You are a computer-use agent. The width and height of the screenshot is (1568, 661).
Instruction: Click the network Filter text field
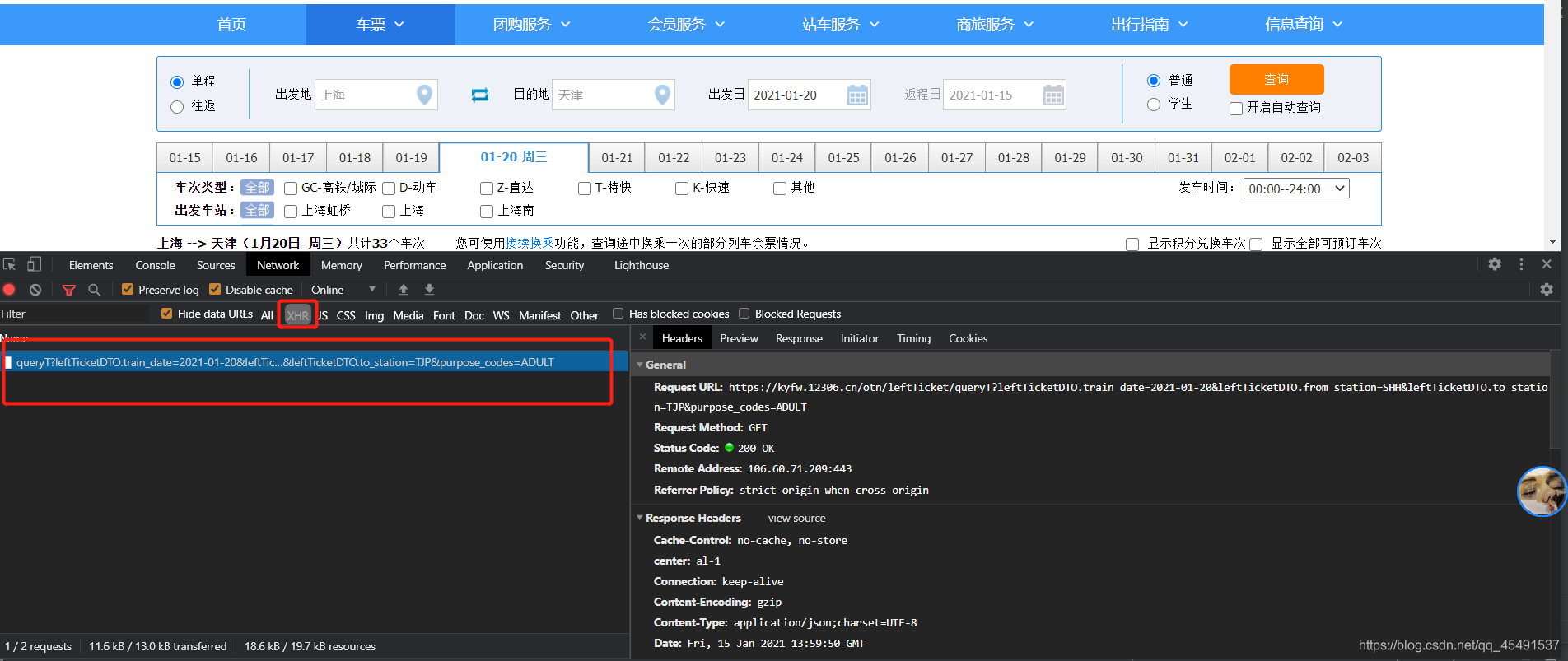pos(74,314)
